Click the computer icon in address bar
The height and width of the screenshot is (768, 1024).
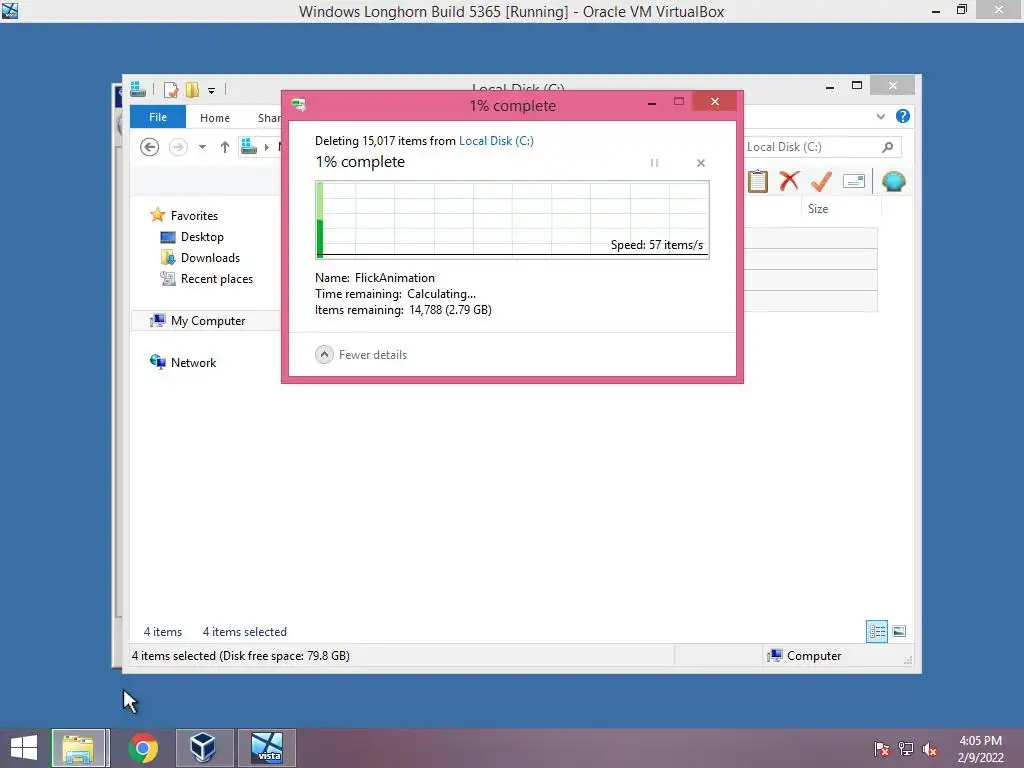249,146
